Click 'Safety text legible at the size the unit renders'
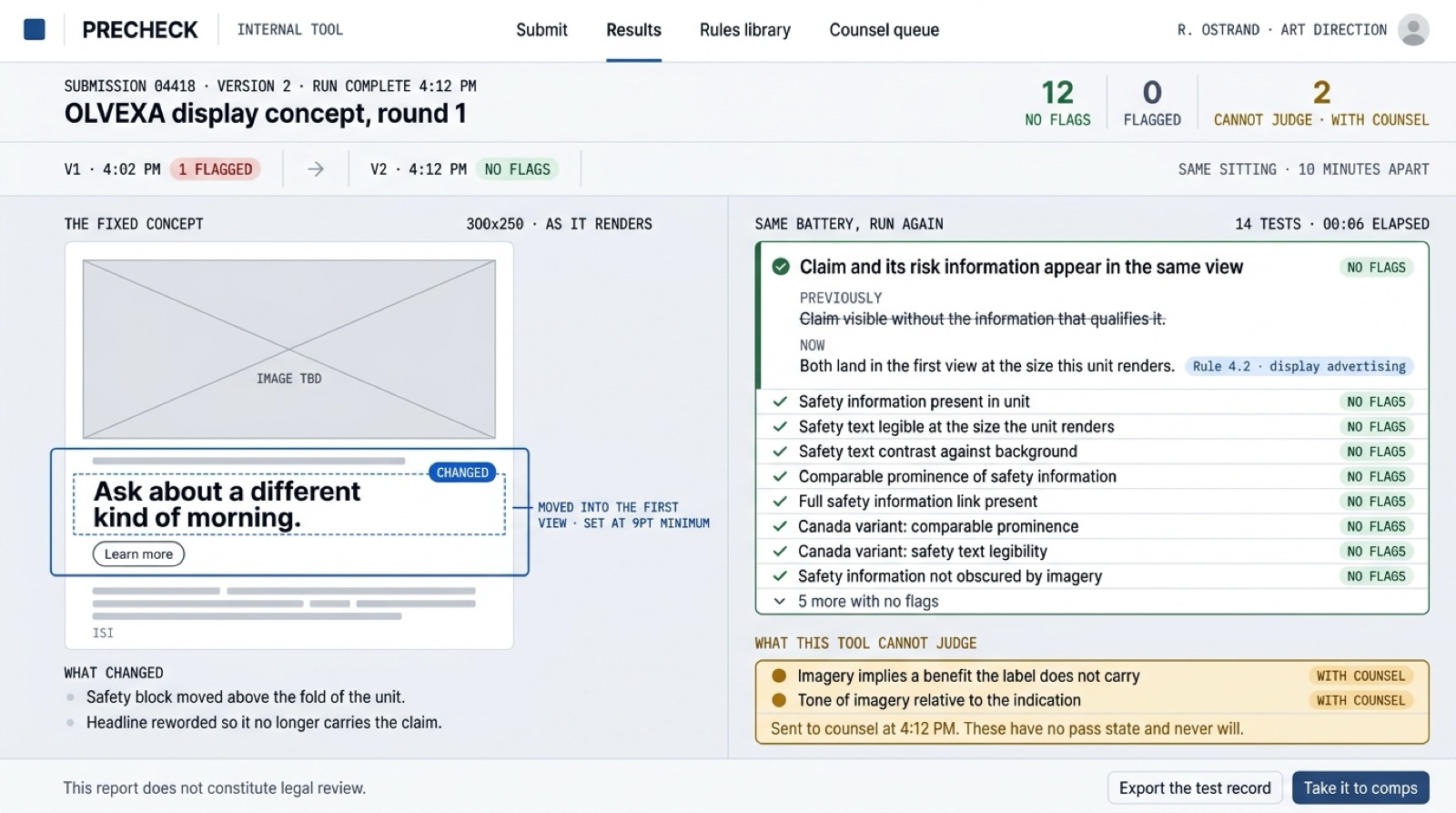The height and width of the screenshot is (813, 1456). click(956, 426)
